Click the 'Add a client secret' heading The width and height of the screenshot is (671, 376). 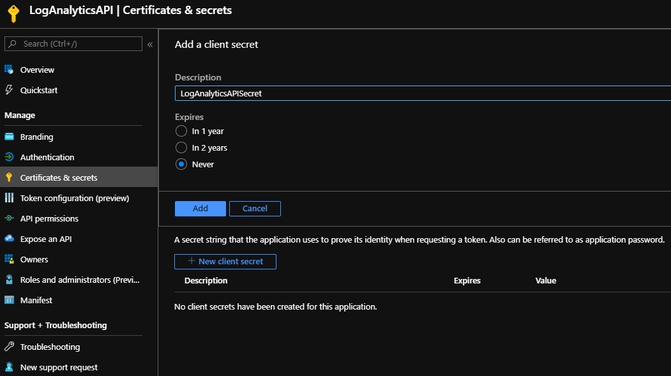click(216, 44)
